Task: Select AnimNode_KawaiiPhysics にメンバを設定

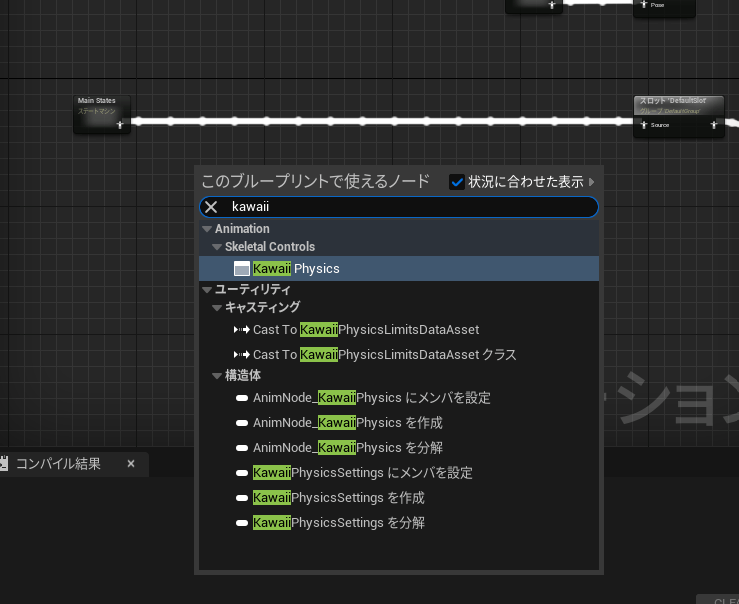Action: [x=399, y=398]
